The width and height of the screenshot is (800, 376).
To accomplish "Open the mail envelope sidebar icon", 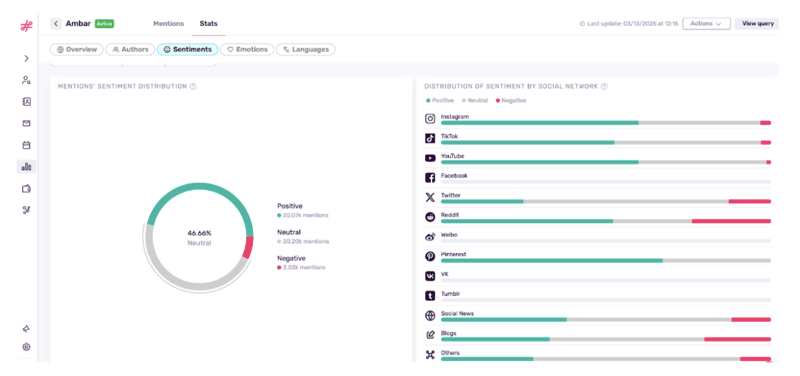I will pyautogui.click(x=27, y=123).
